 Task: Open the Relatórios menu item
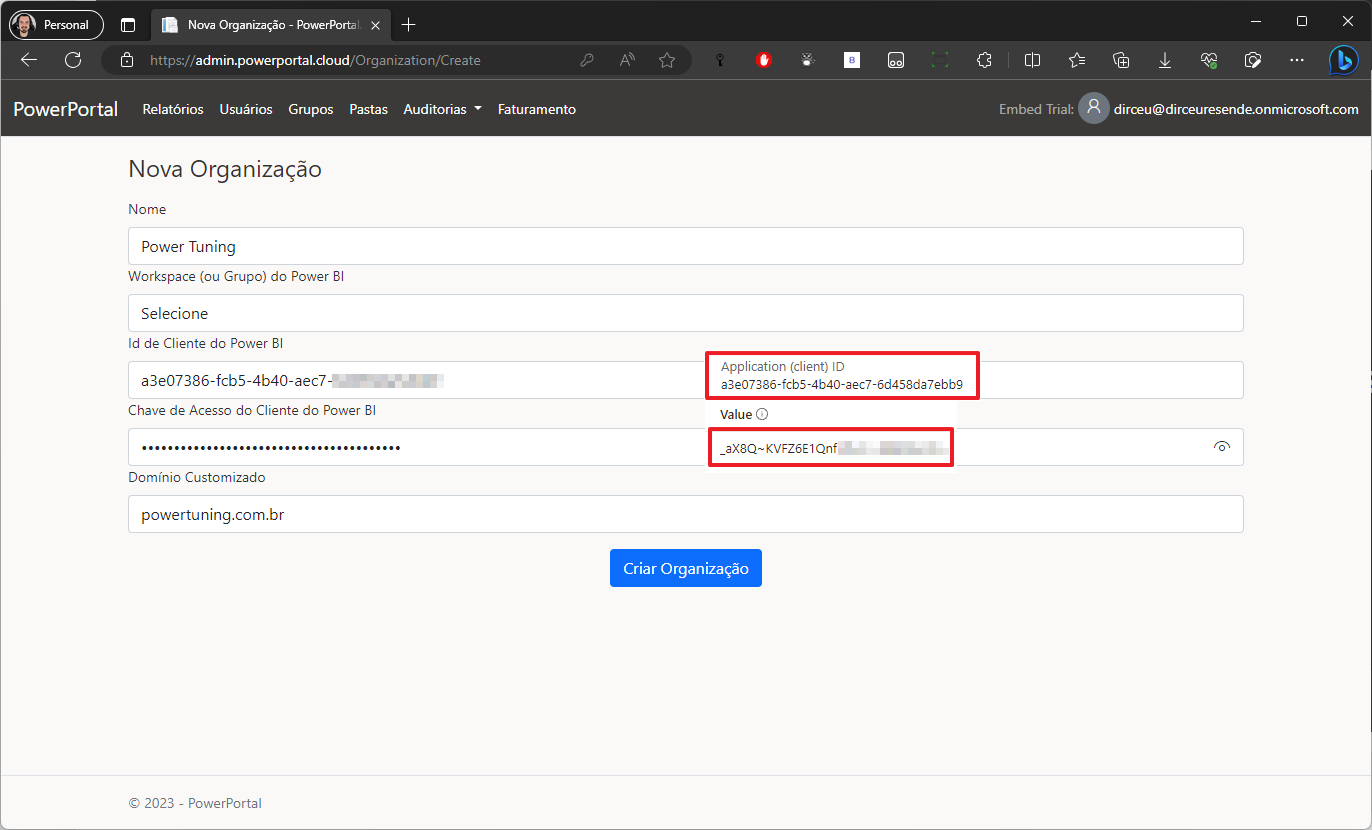(x=173, y=109)
